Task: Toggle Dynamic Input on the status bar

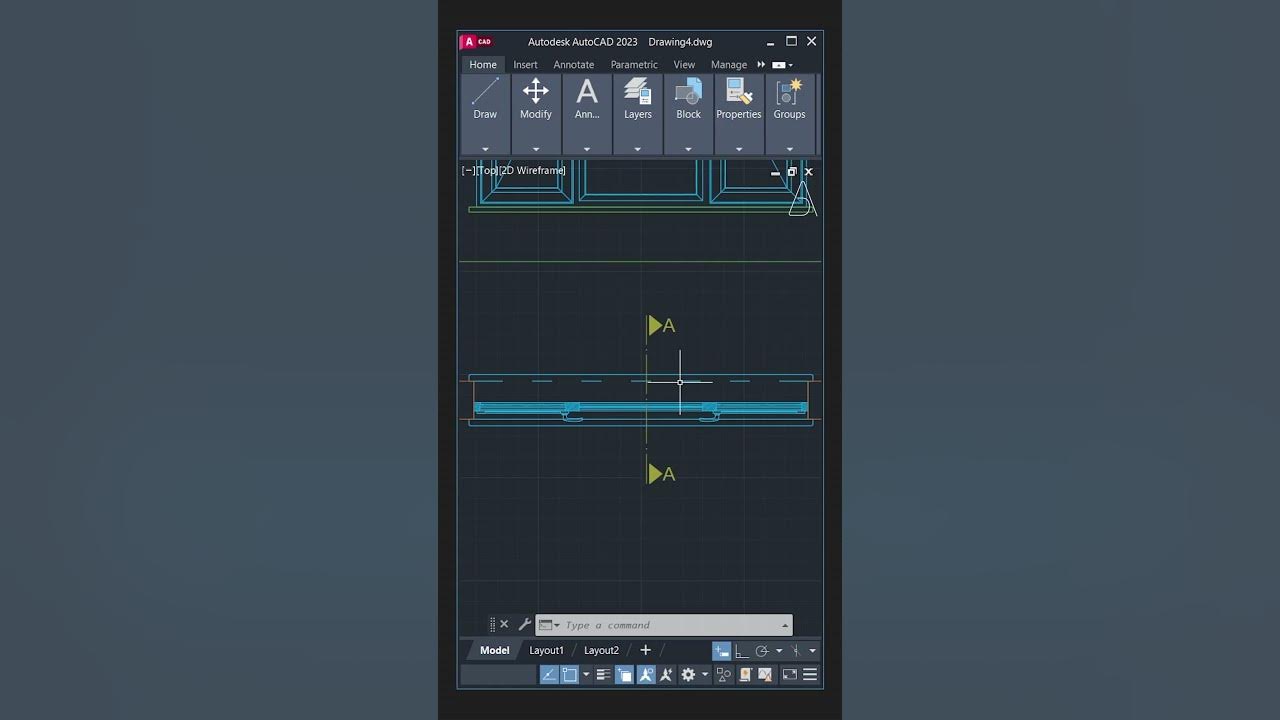Action: pos(722,650)
